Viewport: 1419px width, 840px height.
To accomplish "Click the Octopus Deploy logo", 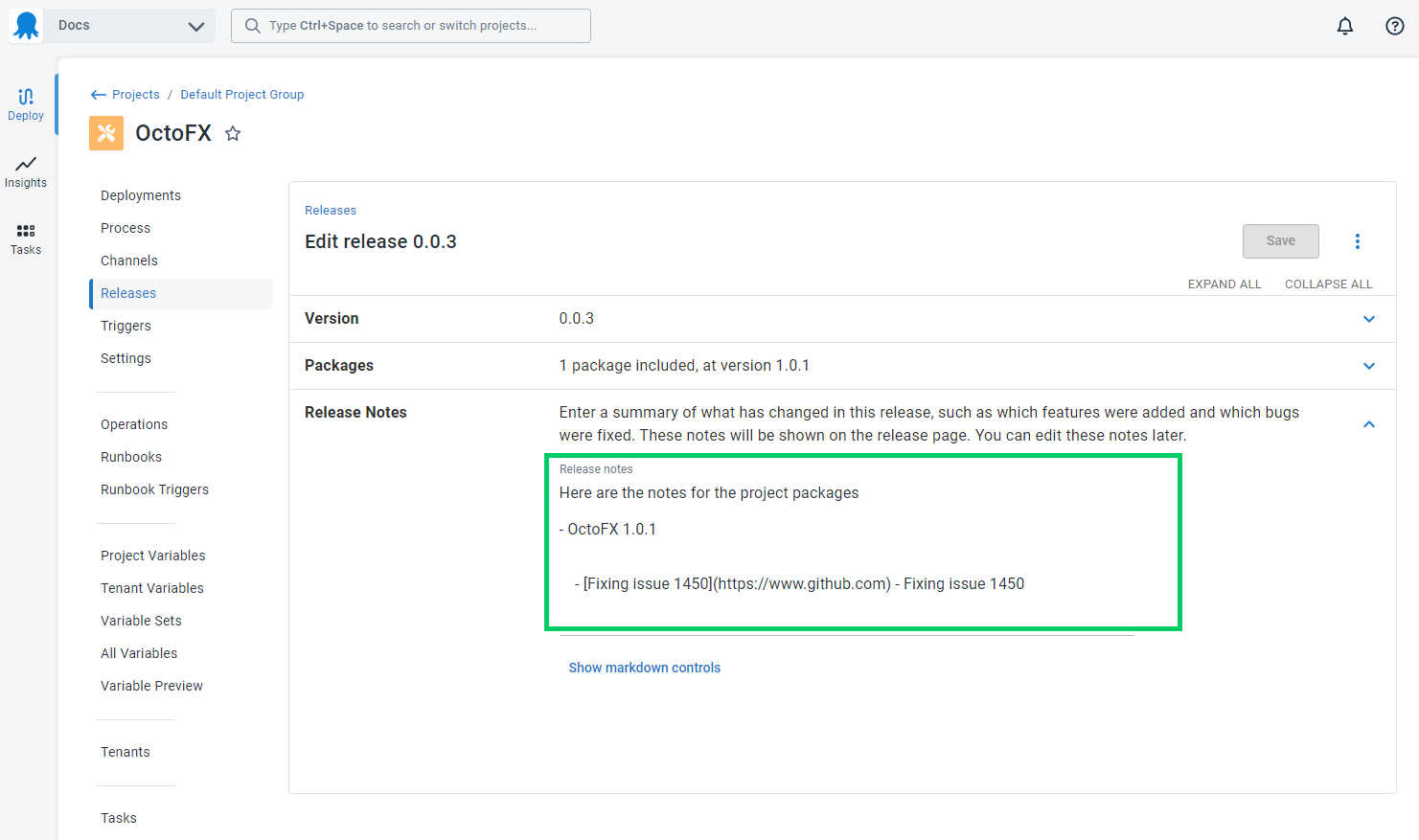I will pos(26,26).
